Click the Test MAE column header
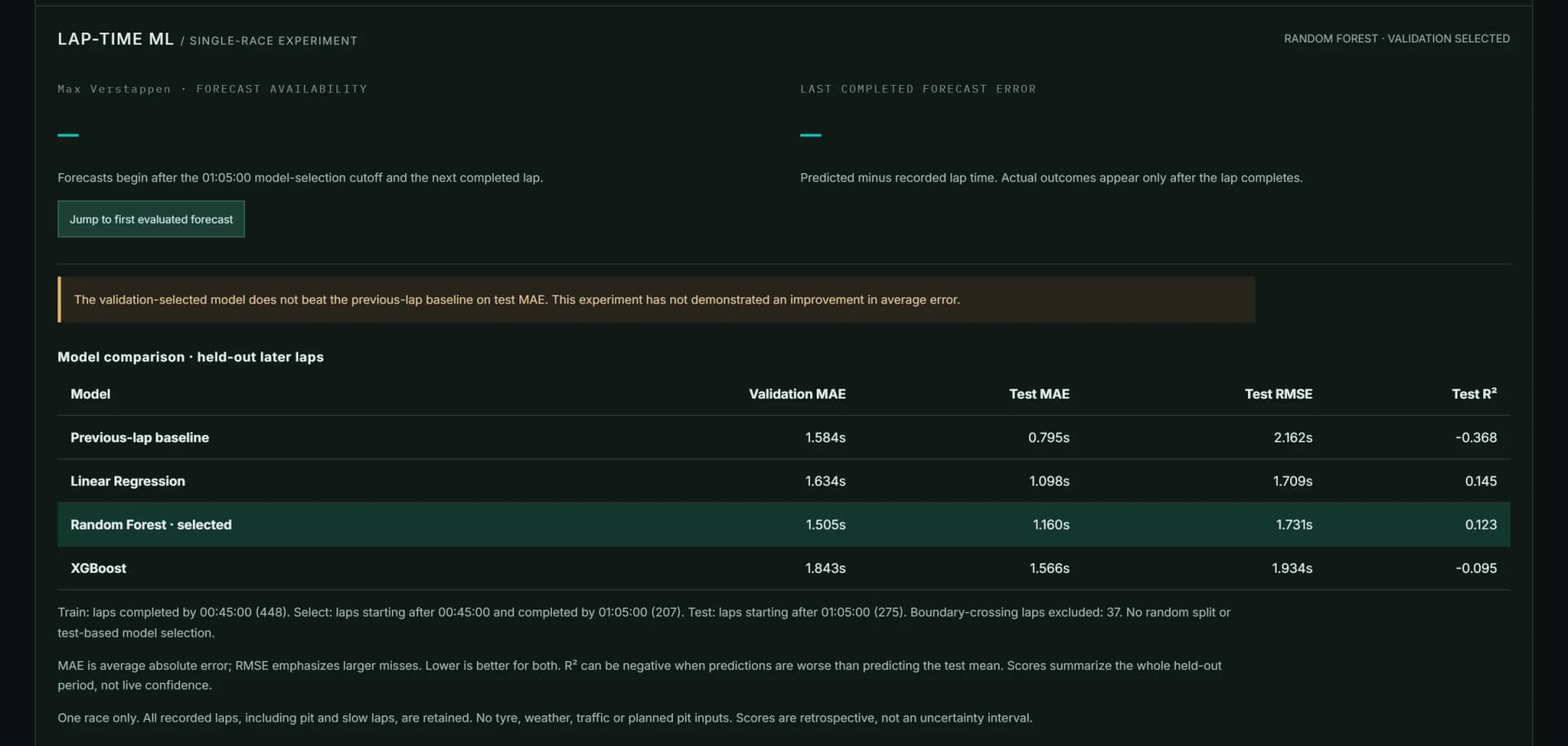This screenshot has width=1568, height=746. (x=1039, y=393)
